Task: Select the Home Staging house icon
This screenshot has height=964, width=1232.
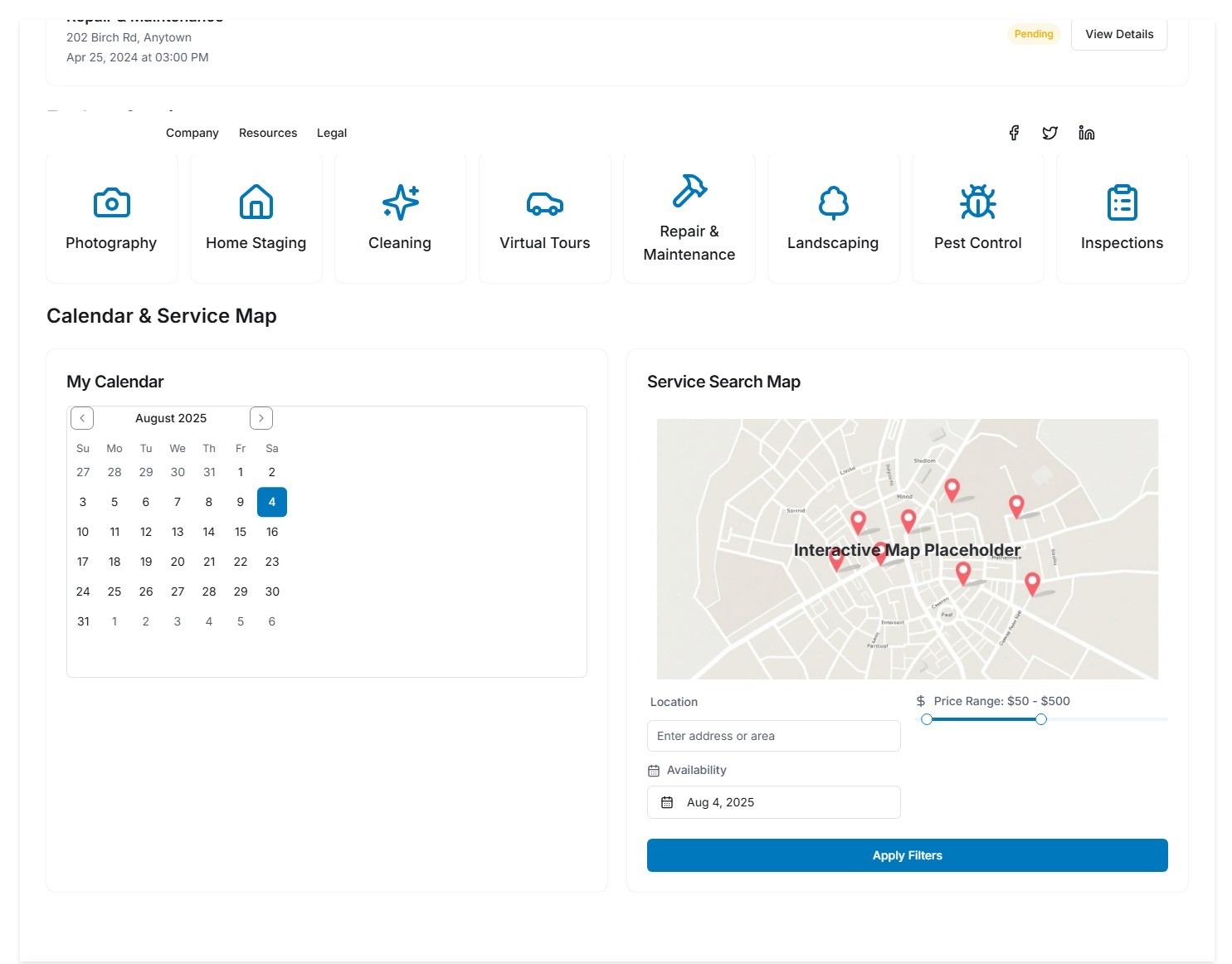Action: click(x=256, y=202)
